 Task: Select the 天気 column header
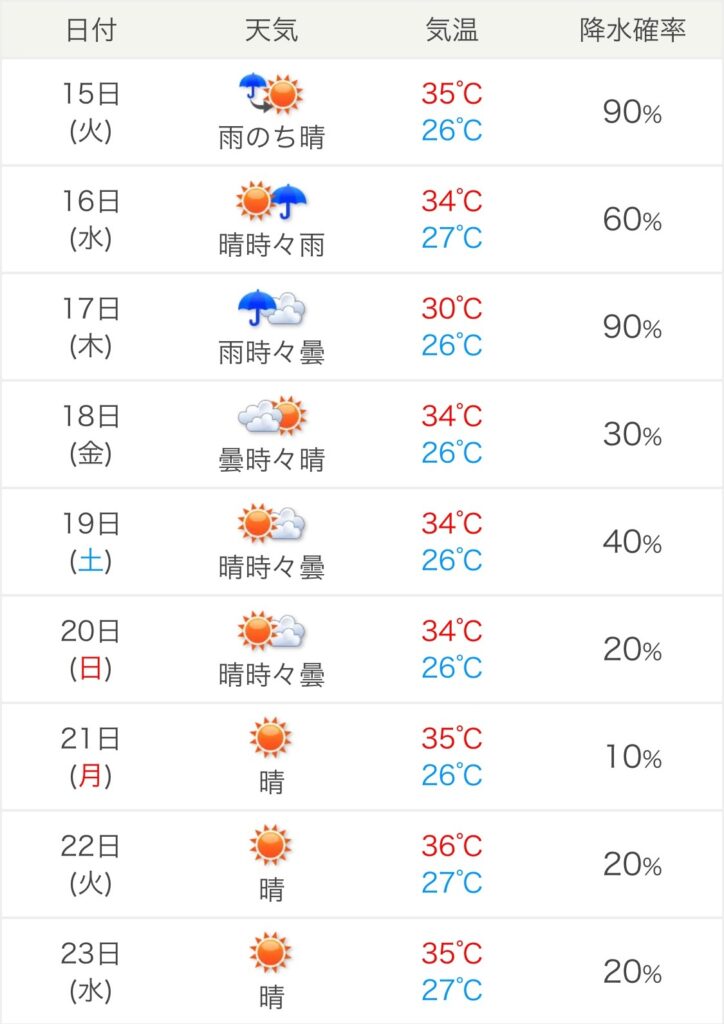point(272,30)
